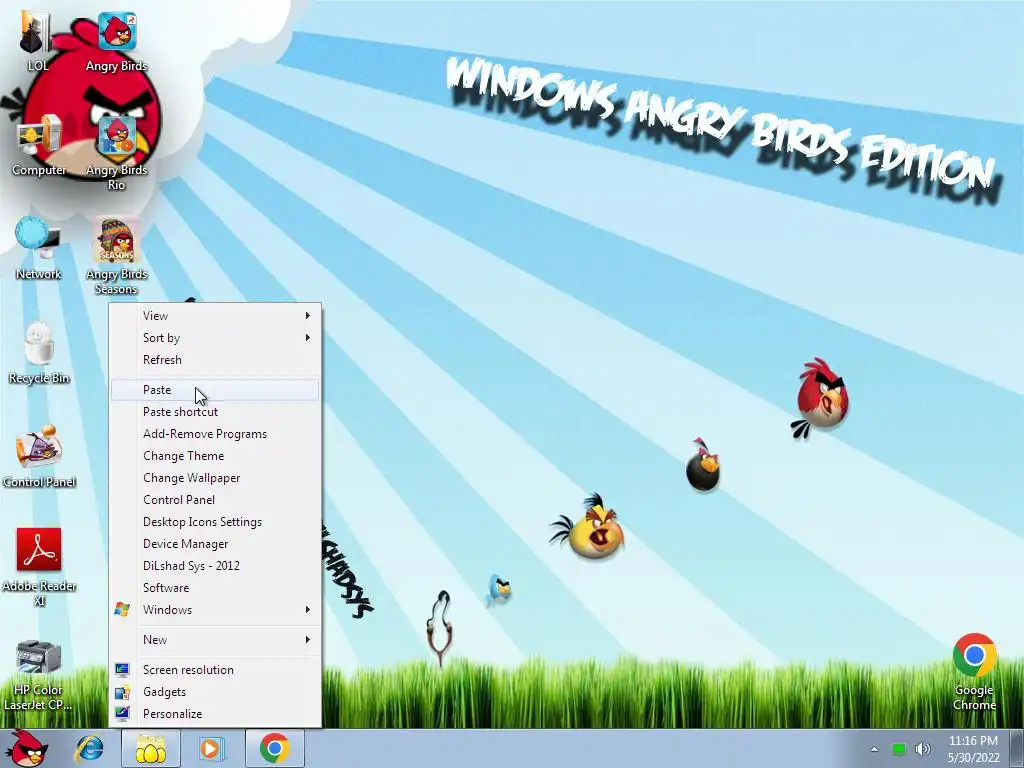Switch to Chrome in the taskbar
Viewport: 1024px width, 768px height.
tap(274, 748)
